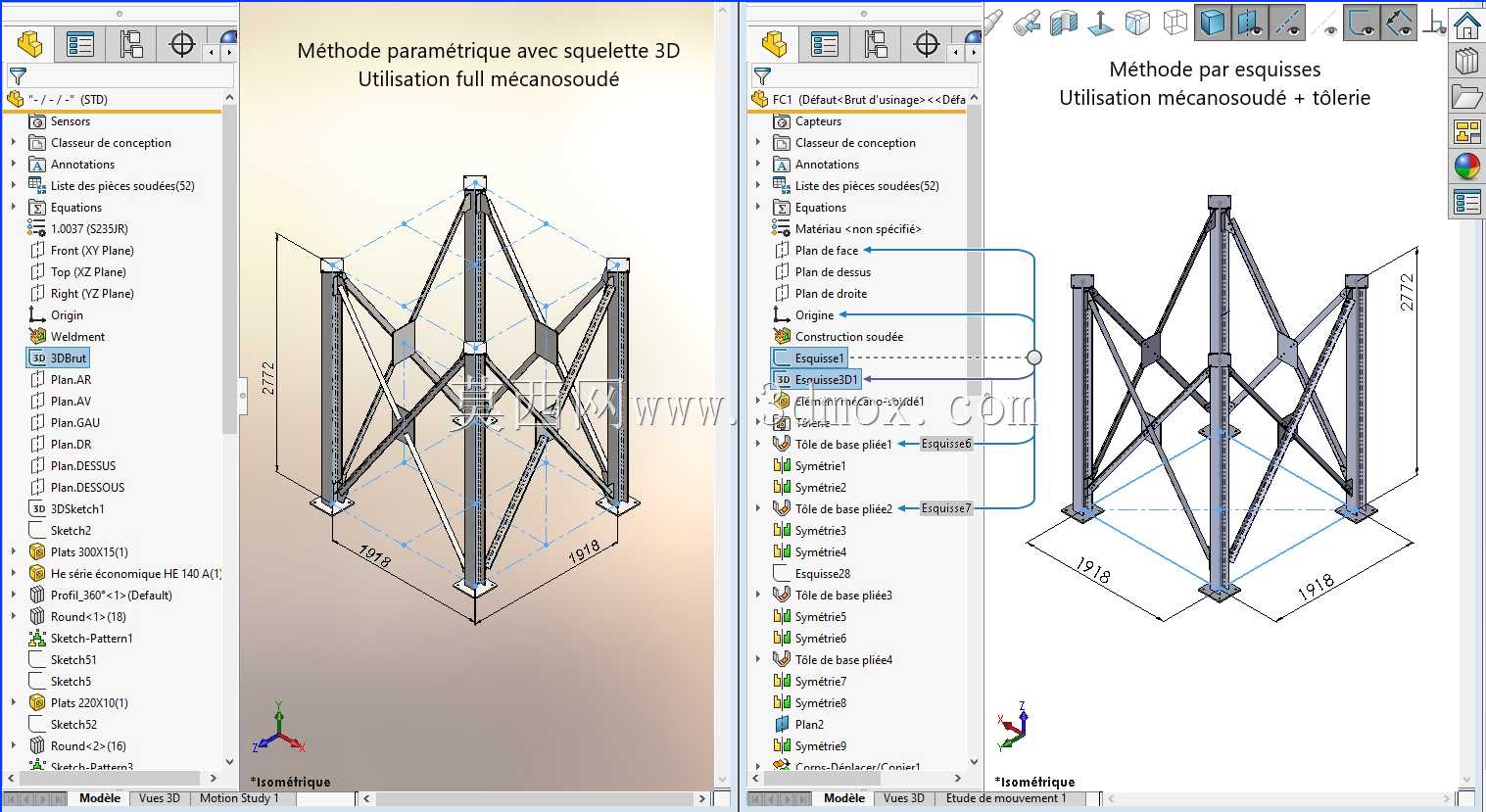Open the Section View tool
Screen dimensions: 1486x812
[1065, 23]
